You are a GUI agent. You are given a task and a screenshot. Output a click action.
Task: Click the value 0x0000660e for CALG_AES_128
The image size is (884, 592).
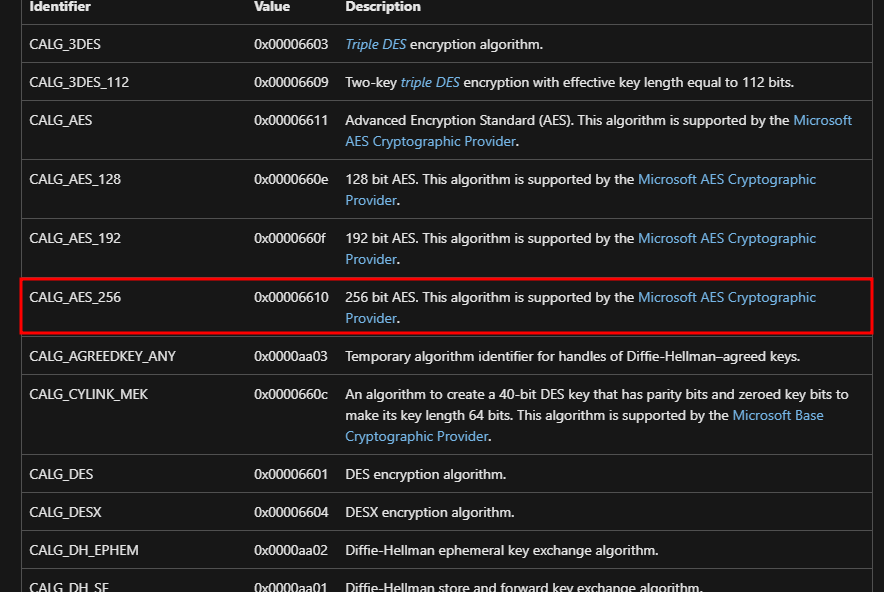point(291,180)
